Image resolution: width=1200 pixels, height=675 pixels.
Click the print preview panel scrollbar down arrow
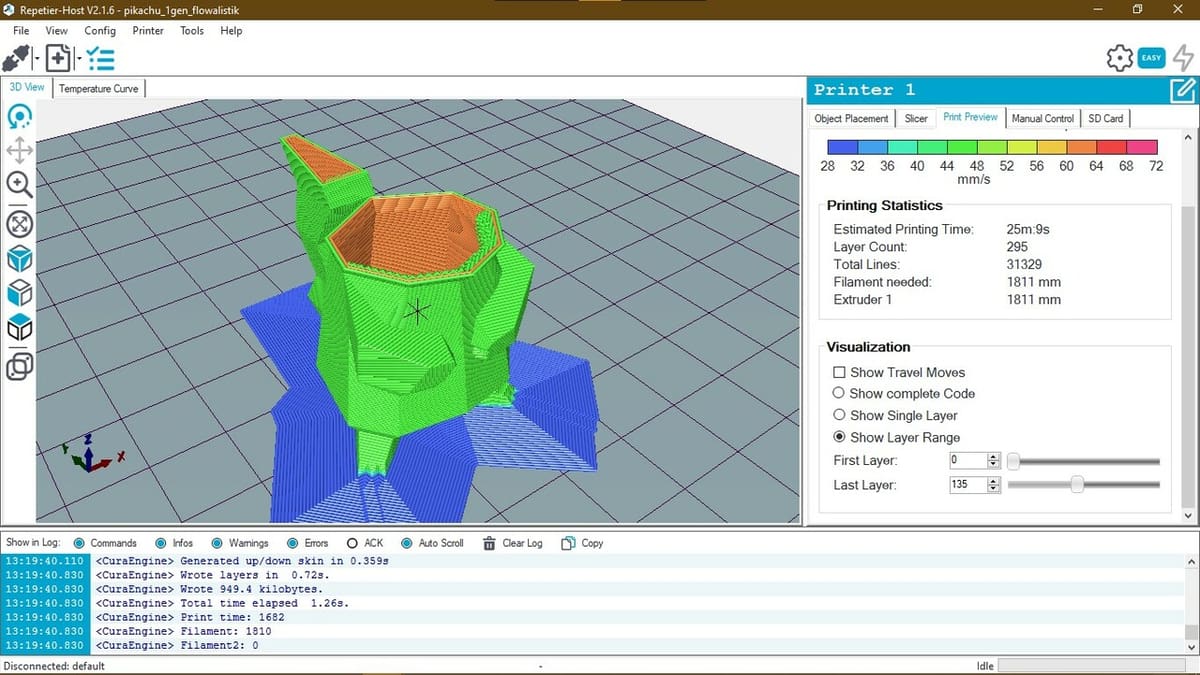point(1188,515)
